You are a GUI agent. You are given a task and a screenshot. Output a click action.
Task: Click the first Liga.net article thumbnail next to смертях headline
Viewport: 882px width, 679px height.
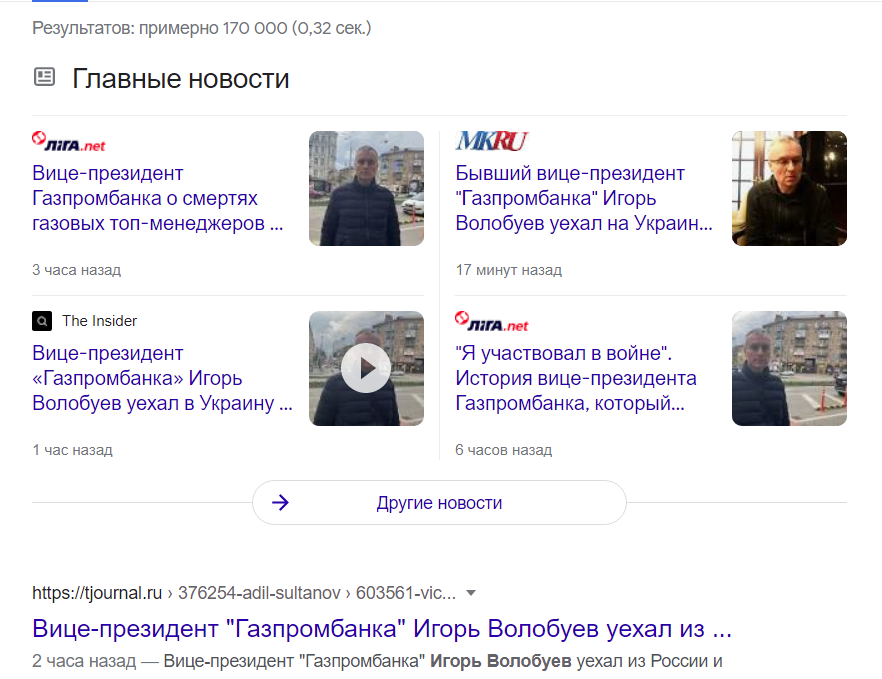366,188
